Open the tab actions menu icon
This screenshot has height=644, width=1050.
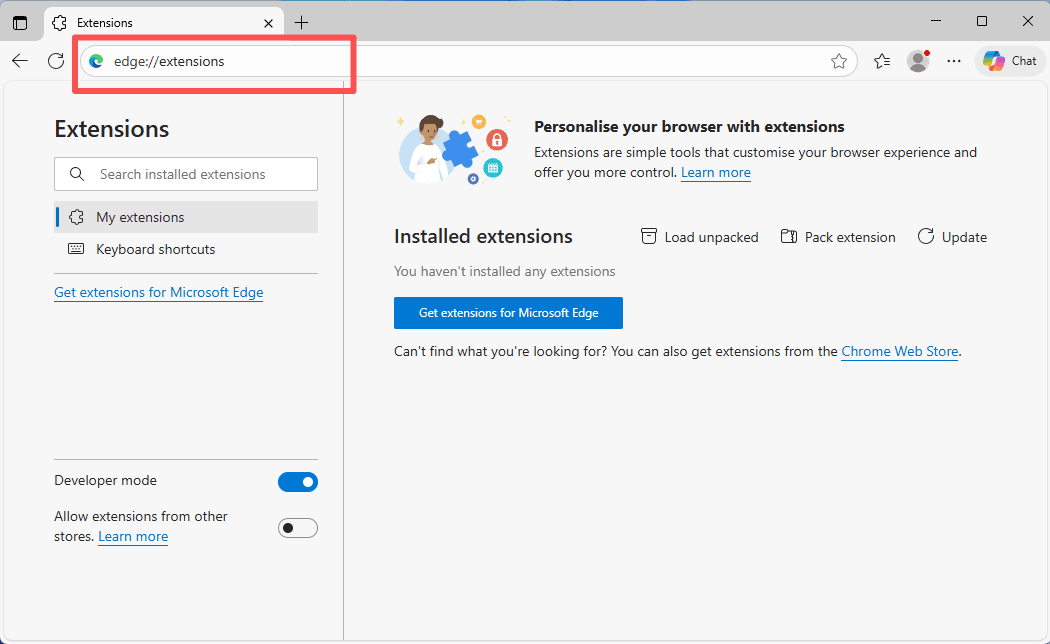pos(20,22)
